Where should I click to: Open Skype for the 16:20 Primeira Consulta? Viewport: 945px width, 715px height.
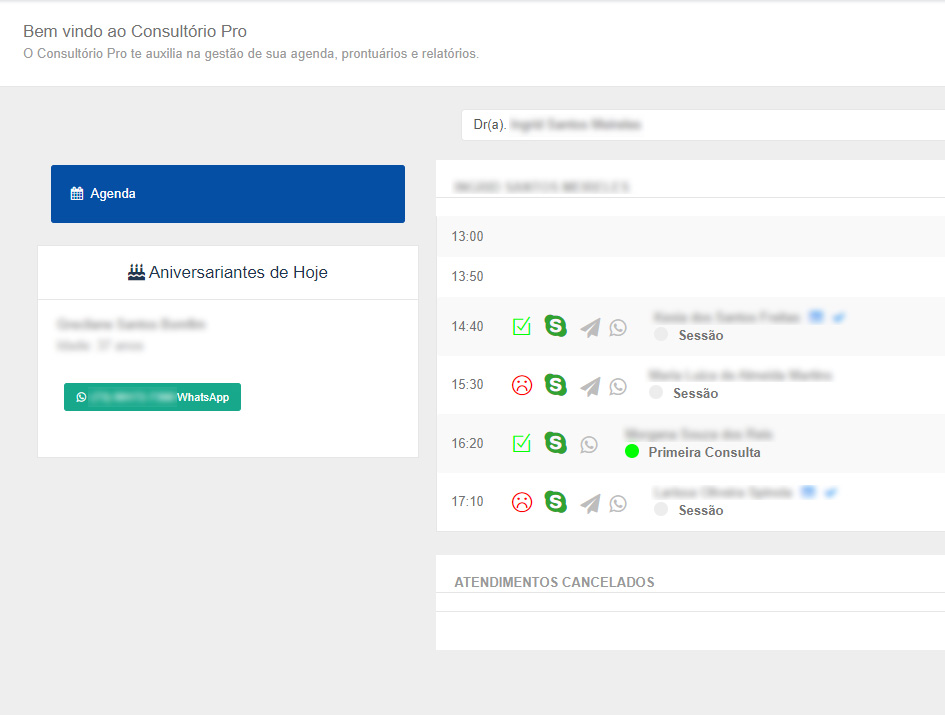tap(555, 443)
